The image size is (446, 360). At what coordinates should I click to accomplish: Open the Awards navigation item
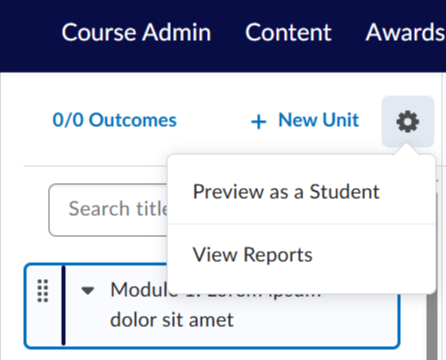pyautogui.click(x=405, y=32)
